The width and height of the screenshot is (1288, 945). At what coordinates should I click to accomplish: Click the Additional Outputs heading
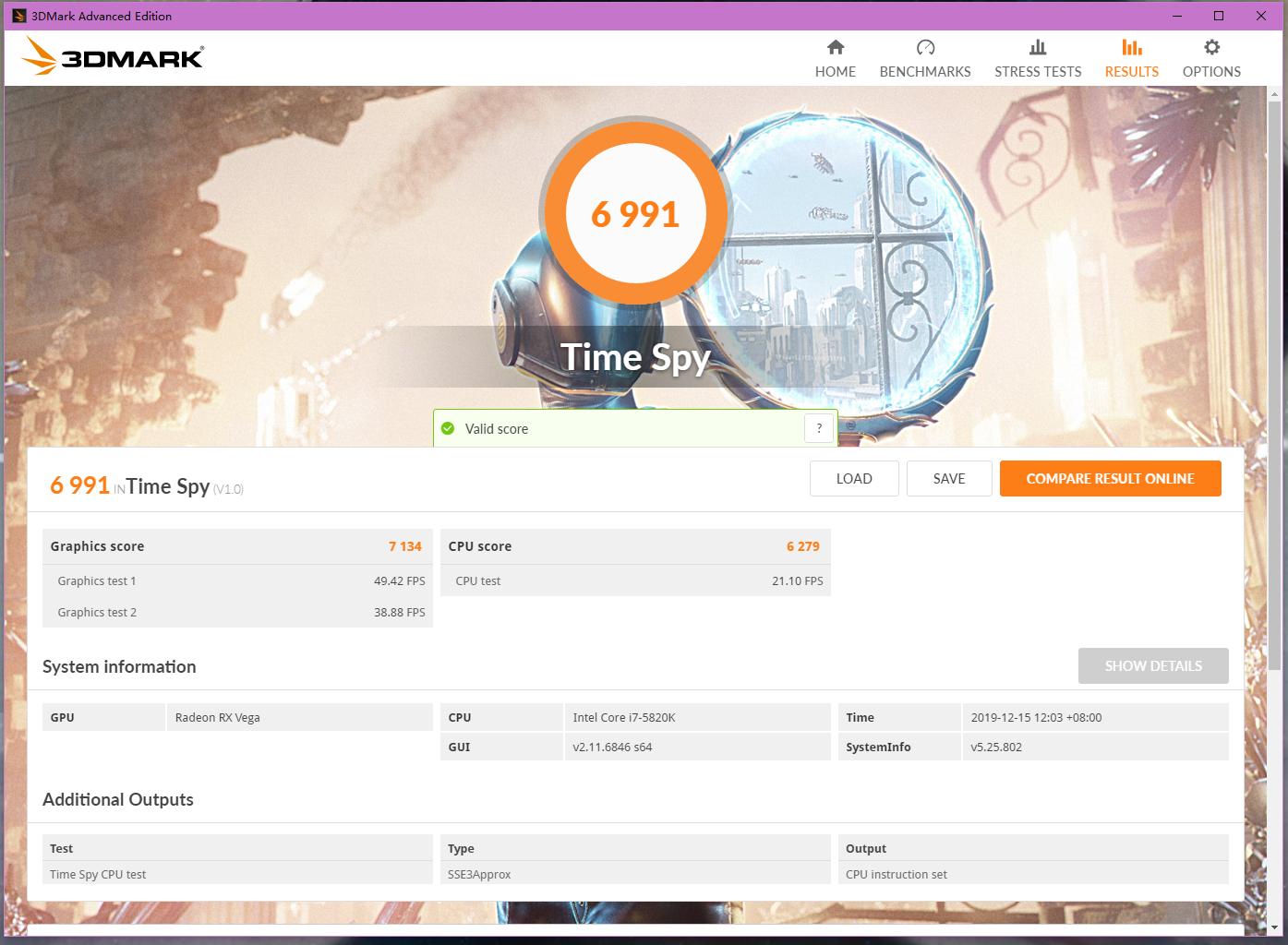(x=118, y=799)
